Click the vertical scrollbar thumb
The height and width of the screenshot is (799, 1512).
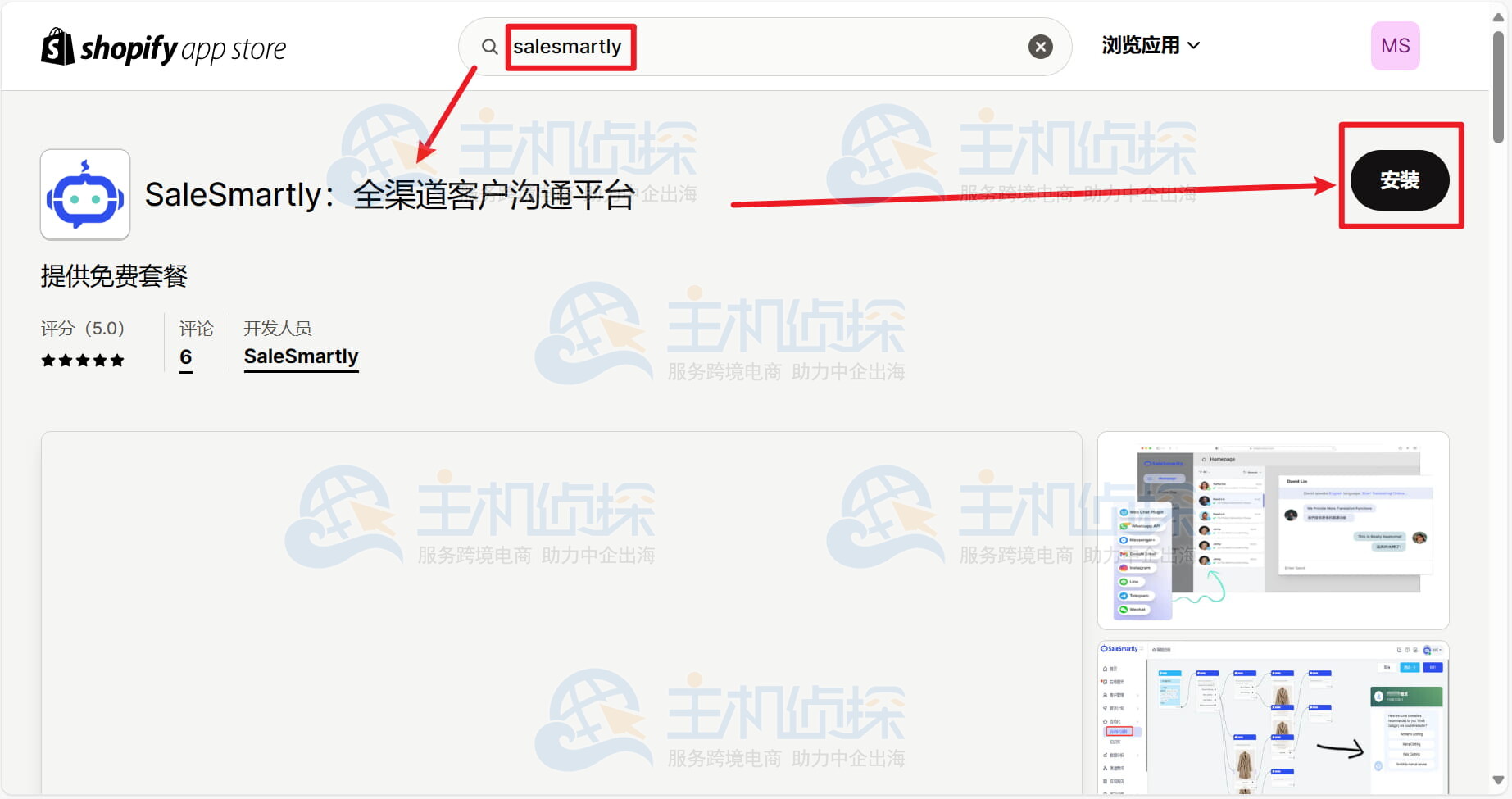[x=1498, y=88]
